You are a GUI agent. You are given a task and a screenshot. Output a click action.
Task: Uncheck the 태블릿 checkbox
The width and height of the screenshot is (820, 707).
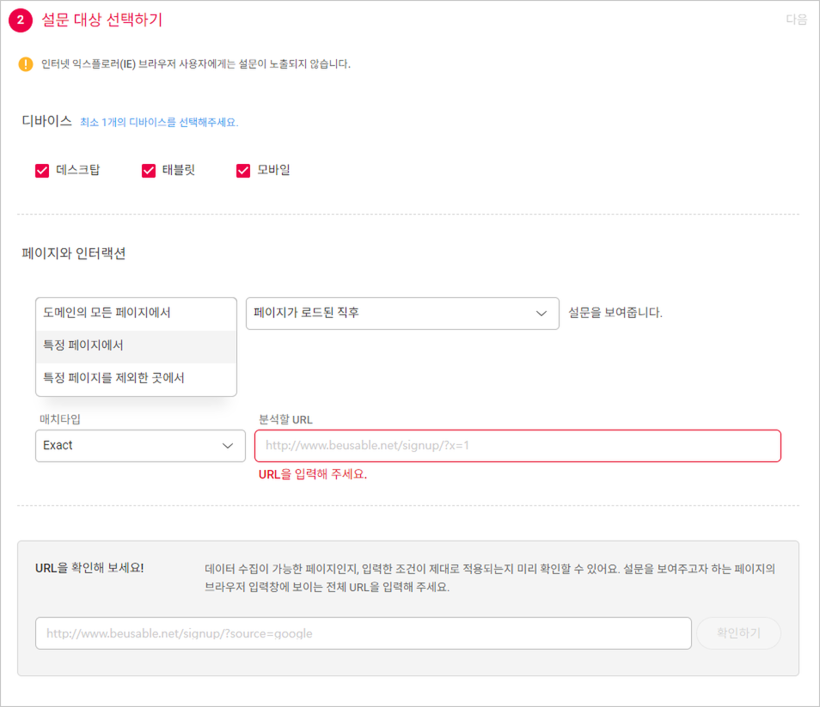tap(149, 170)
